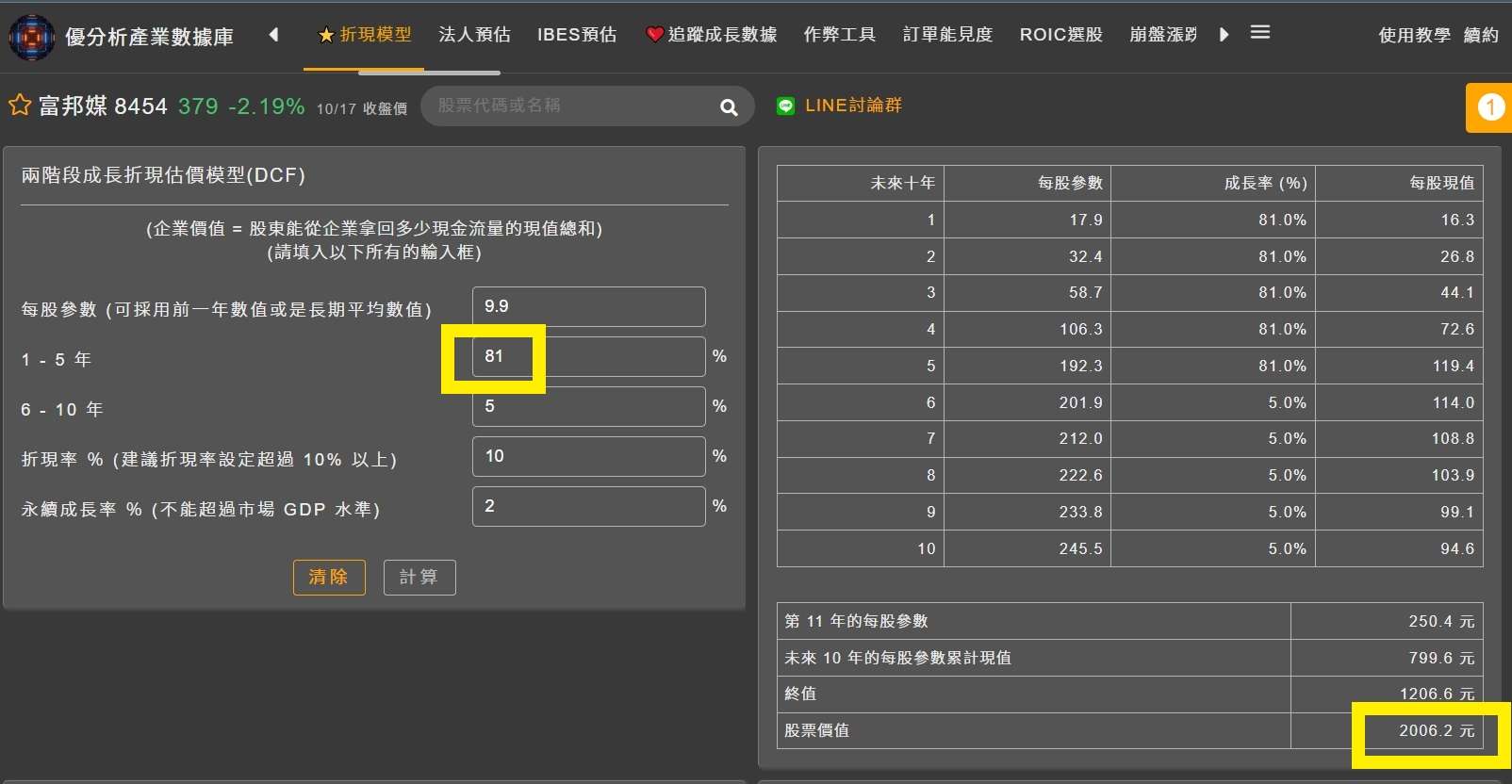This screenshot has width=1512, height=784.
Task: Click the 1 - 5 年 growth input
Action: [589, 356]
